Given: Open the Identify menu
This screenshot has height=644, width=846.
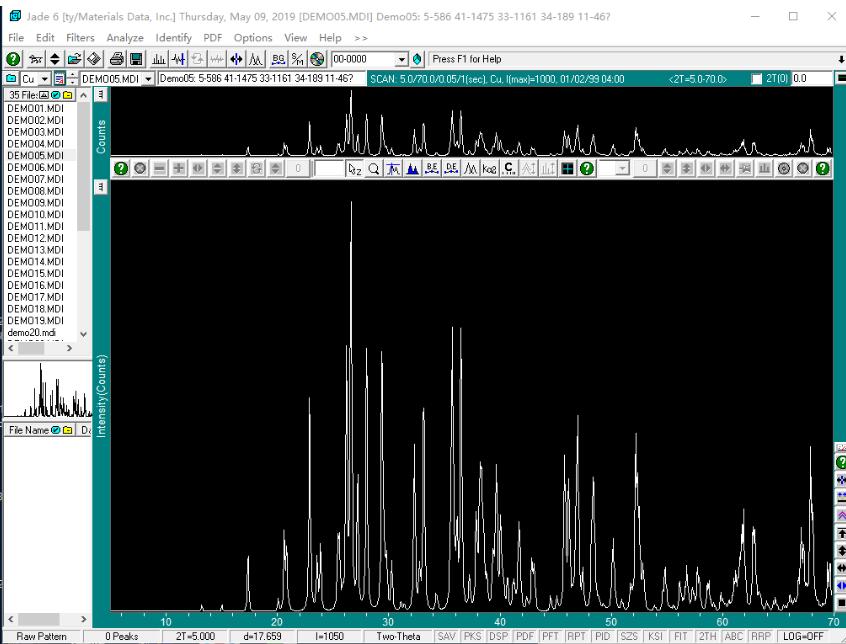Looking at the screenshot, I should click(174, 37).
